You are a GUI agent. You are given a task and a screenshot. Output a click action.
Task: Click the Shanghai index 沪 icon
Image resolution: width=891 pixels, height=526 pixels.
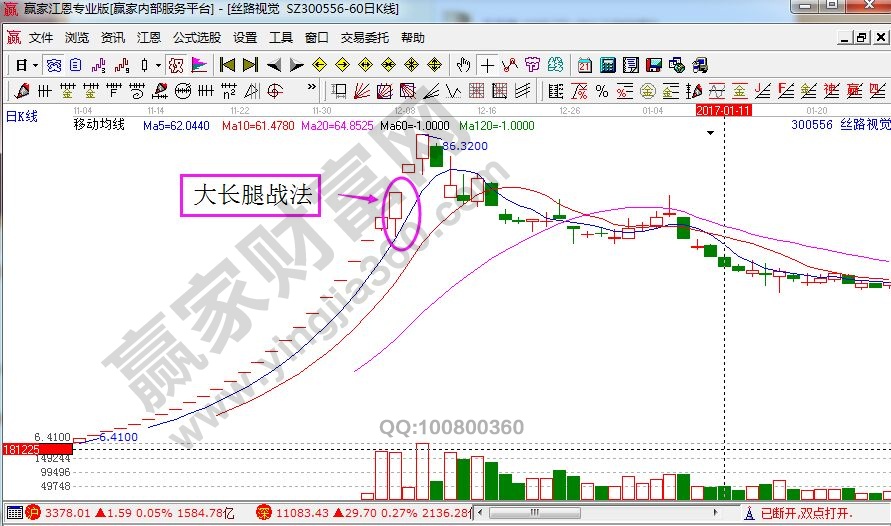tap(31, 512)
